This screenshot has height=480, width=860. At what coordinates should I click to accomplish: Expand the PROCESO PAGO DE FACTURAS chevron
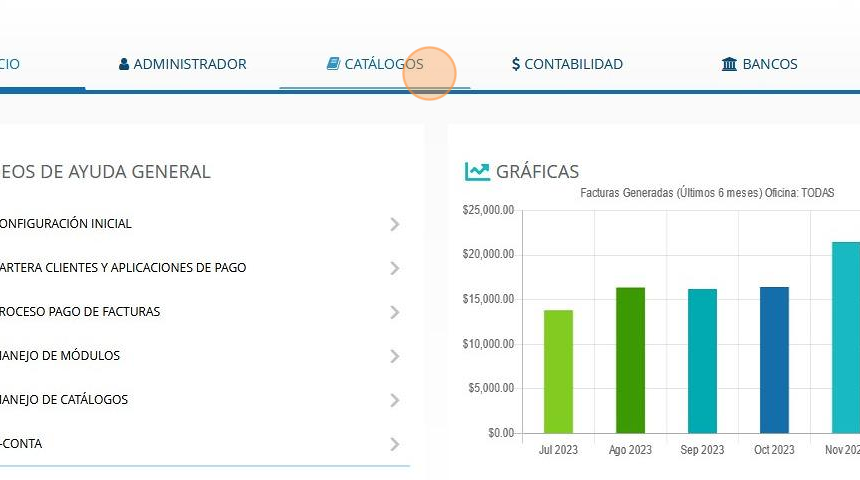[395, 312]
